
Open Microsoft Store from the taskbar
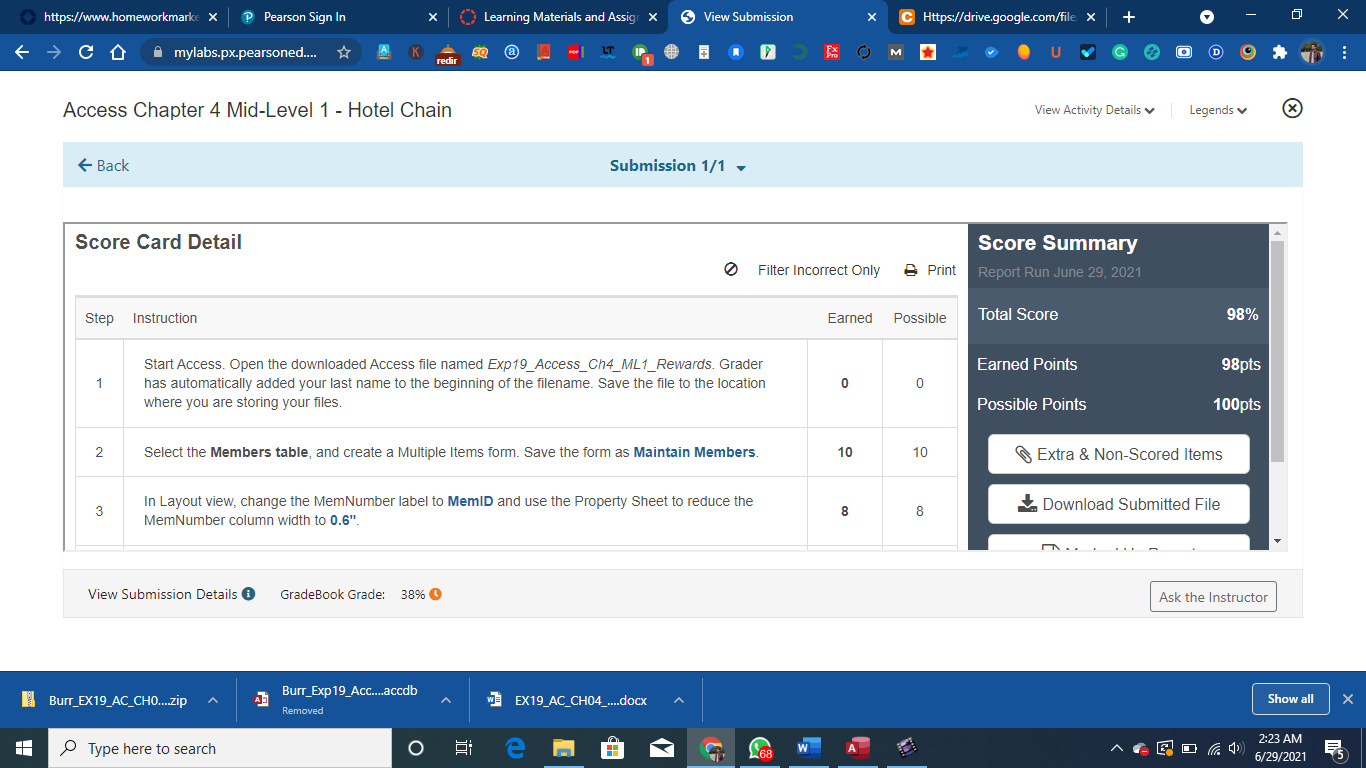pos(612,748)
